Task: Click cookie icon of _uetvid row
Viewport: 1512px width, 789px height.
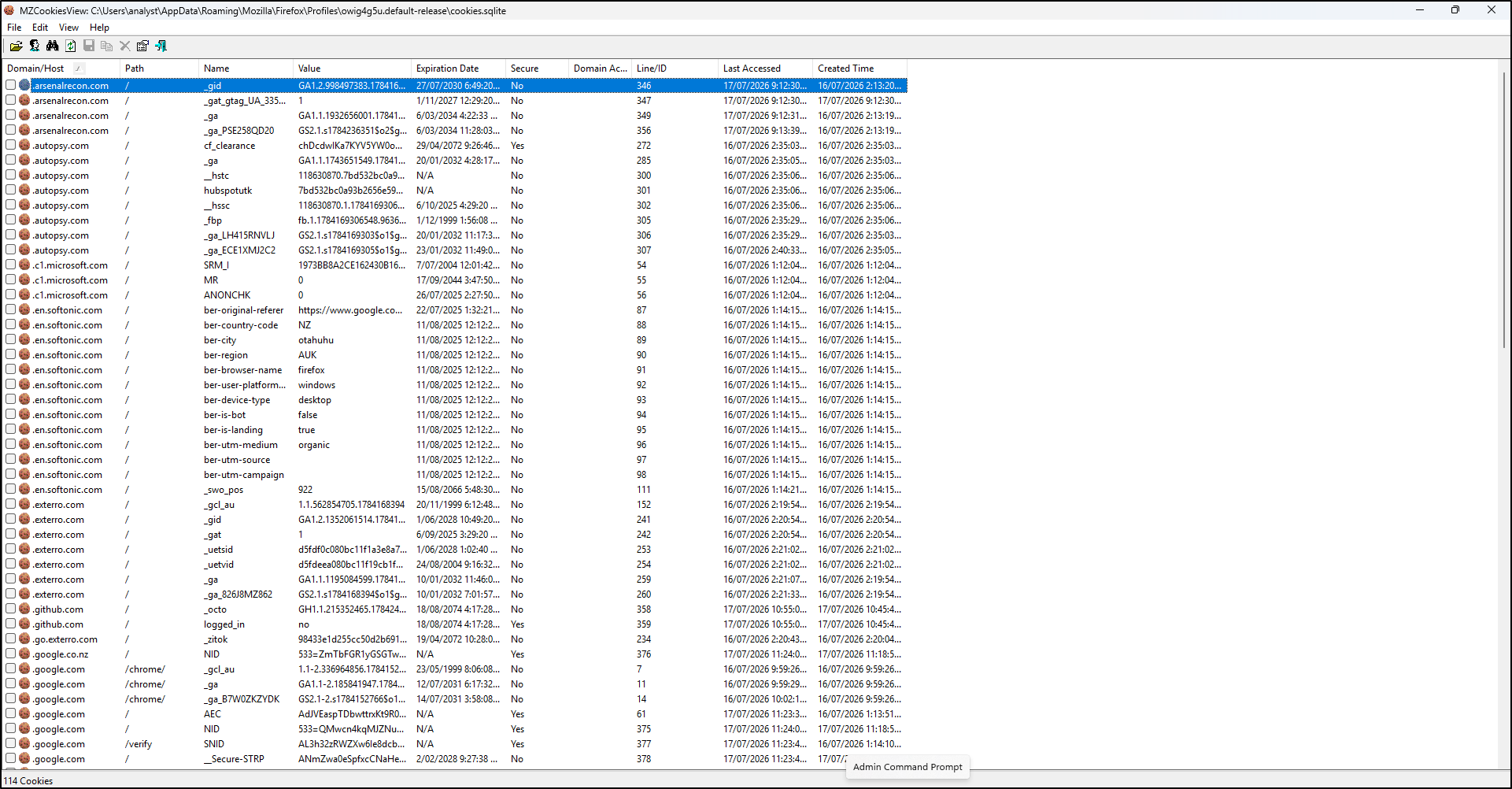Action: (x=24, y=564)
